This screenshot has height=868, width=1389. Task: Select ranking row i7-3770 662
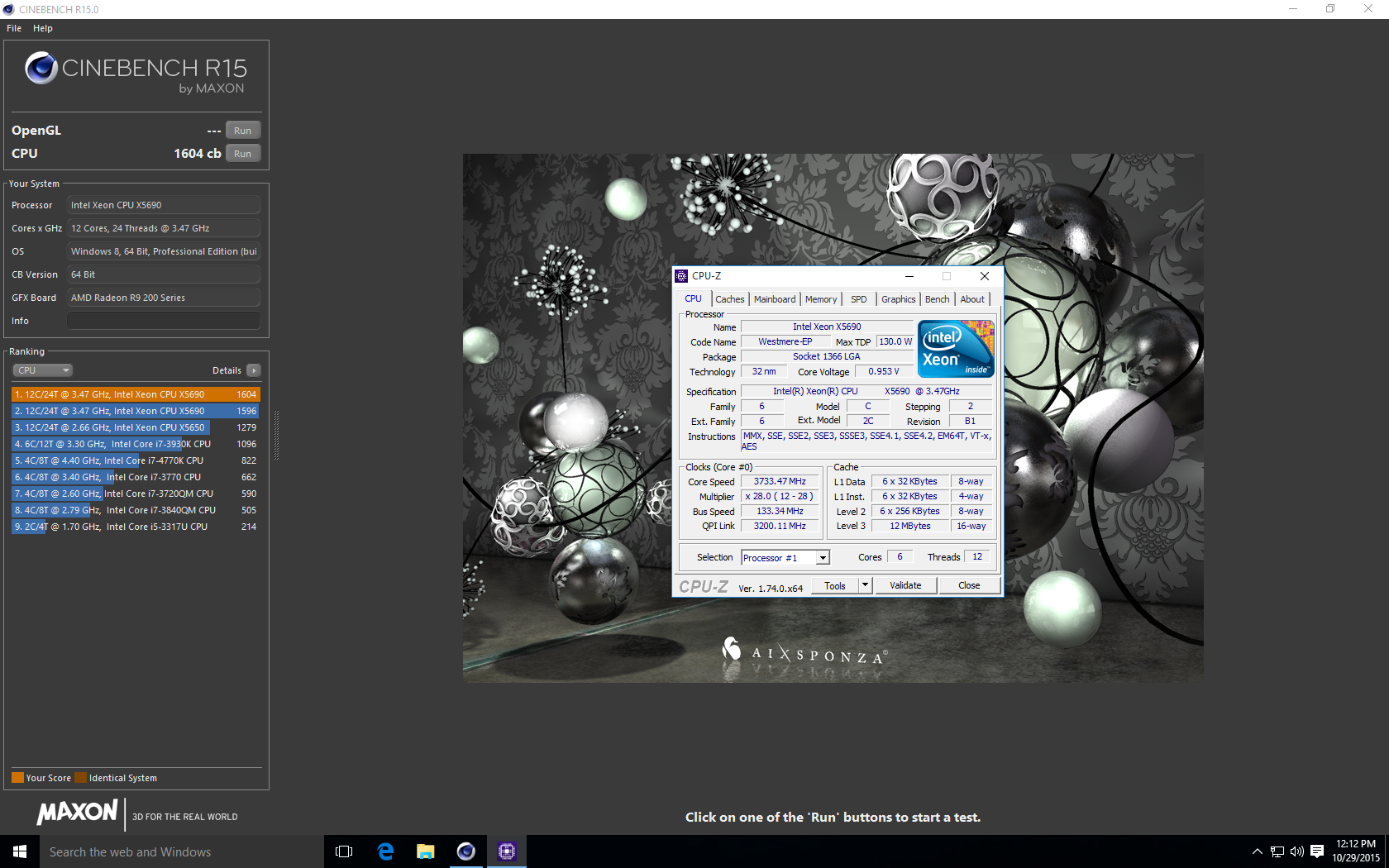[136, 477]
